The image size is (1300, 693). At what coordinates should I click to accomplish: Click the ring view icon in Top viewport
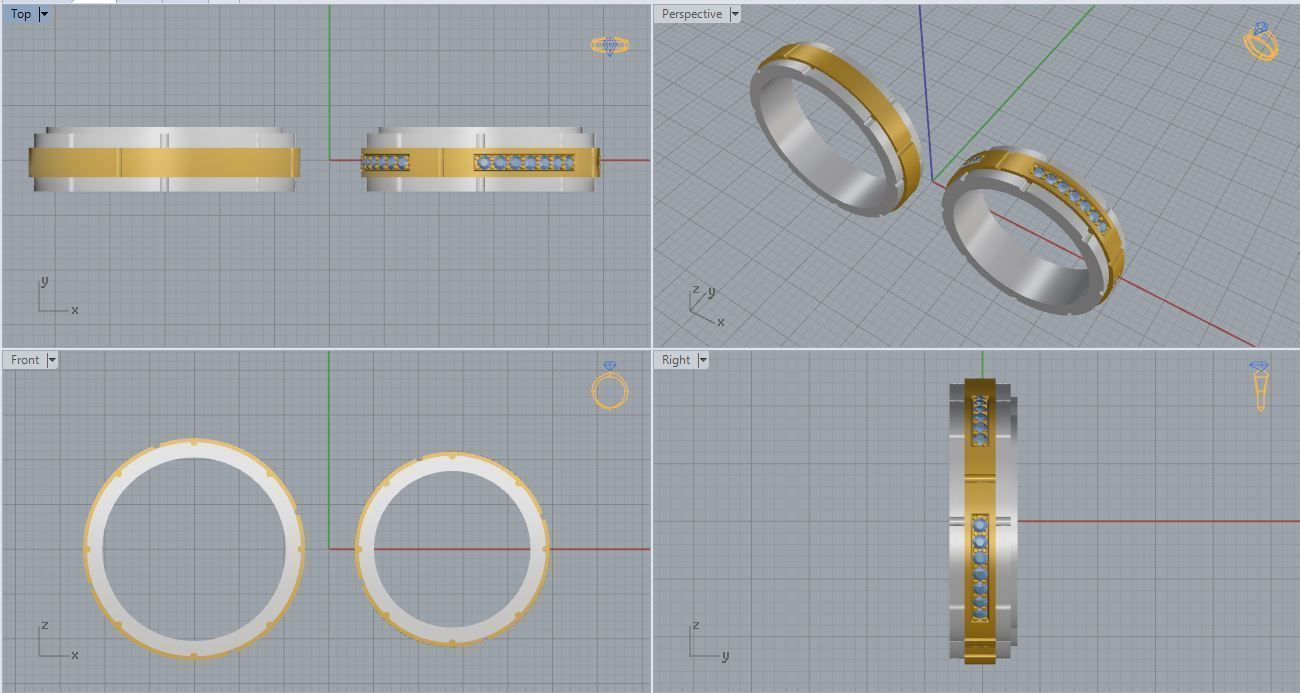click(610, 45)
